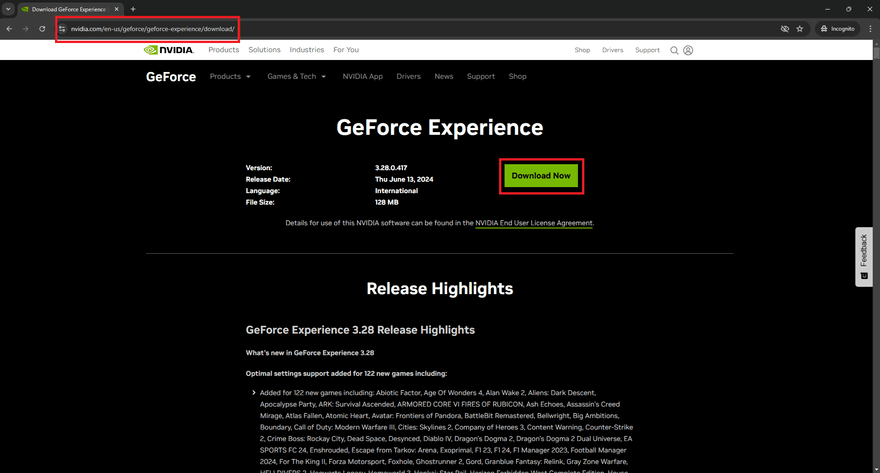The width and height of the screenshot is (880, 473).
Task: Restore down the browser window
Action: tap(849, 9)
